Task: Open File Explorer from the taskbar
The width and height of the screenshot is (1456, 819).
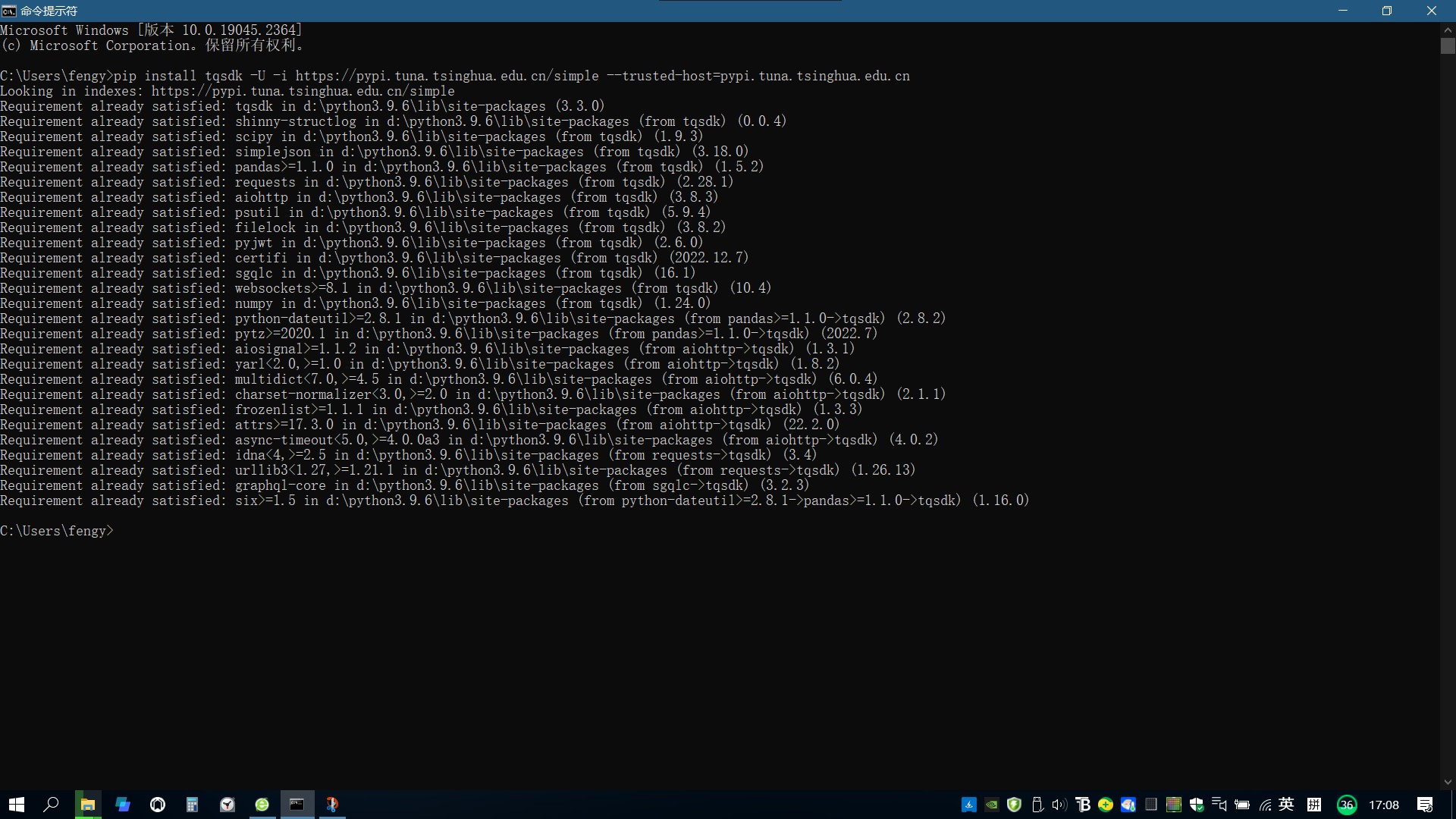Action: tap(88, 805)
